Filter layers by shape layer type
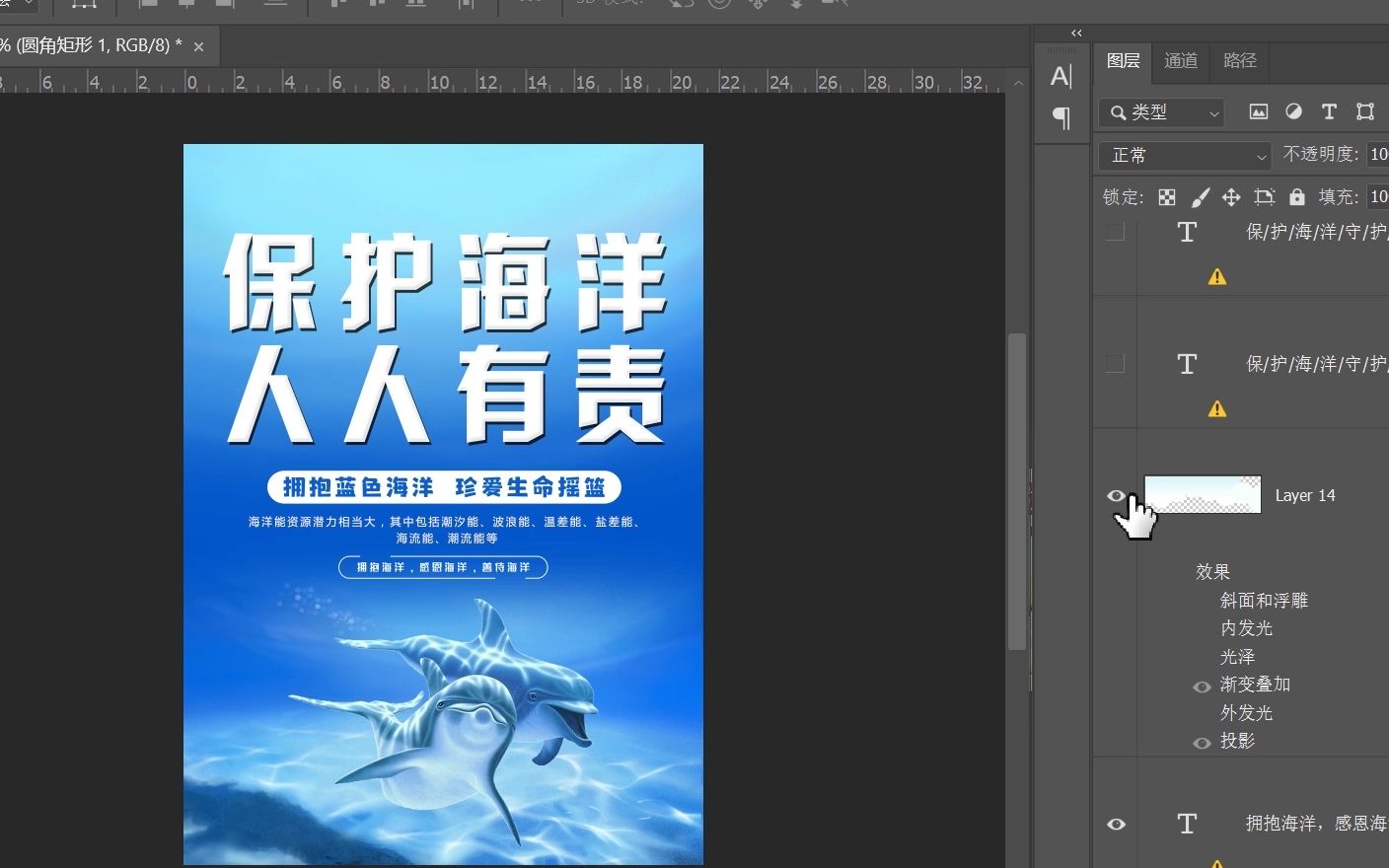Viewport: 1389px width, 868px height. (1365, 111)
